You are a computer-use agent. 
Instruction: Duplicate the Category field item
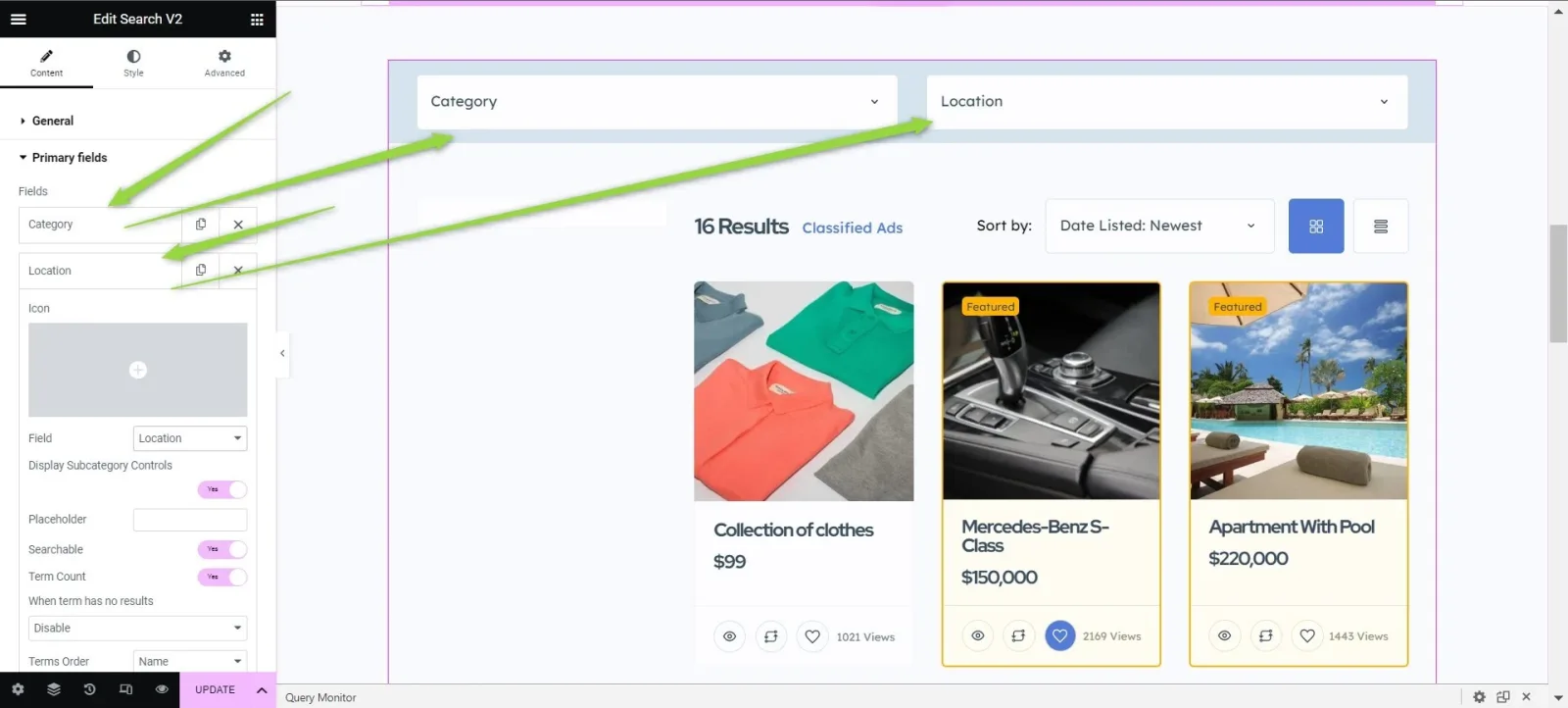201,225
